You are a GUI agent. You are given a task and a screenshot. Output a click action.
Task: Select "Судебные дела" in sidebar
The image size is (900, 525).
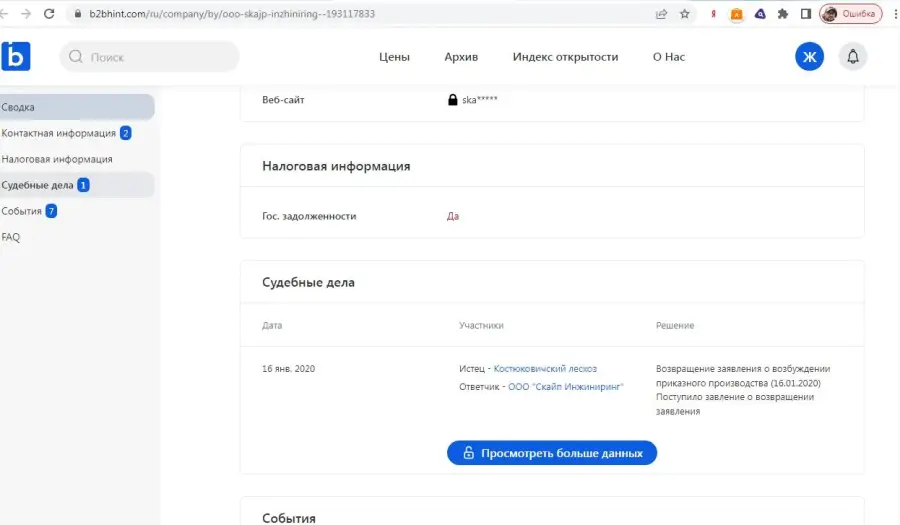coord(77,185)
